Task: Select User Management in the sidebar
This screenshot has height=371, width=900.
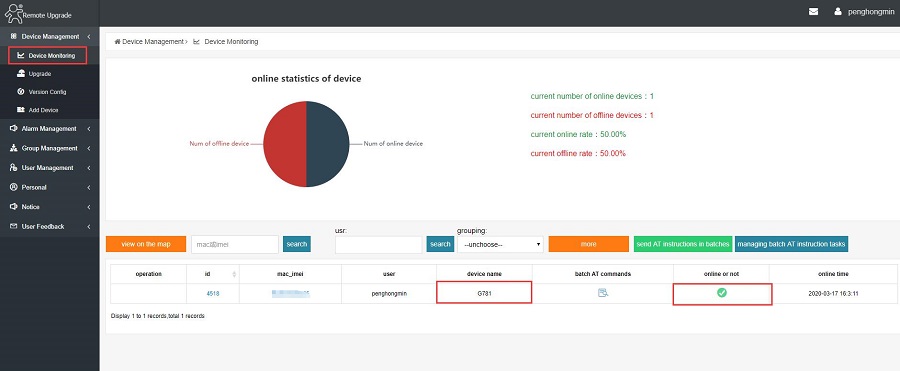Action: pos(49,168)
